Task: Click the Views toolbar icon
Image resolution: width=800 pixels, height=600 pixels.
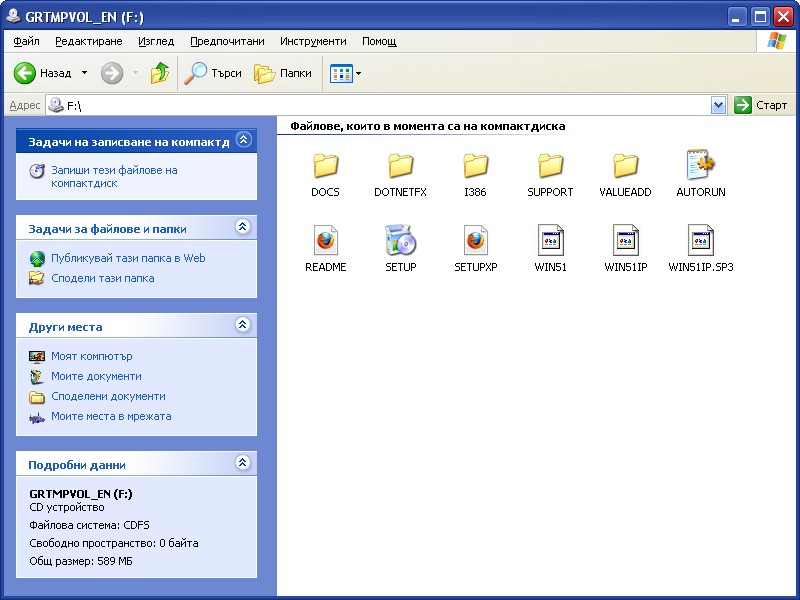Action: coord(341,73)
